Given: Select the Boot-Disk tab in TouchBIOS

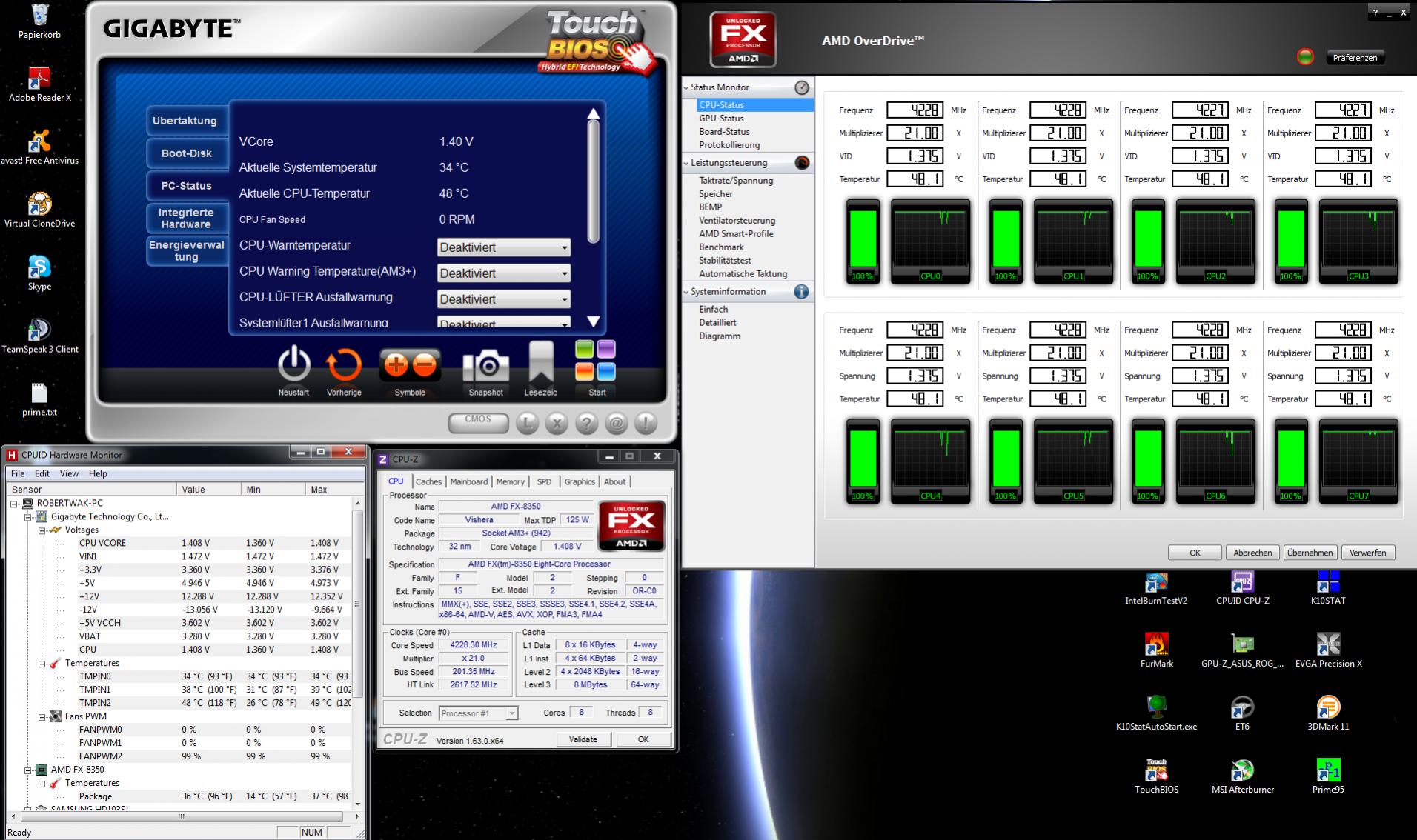Looking at the screenshot, I should click(x=186, y=153).
